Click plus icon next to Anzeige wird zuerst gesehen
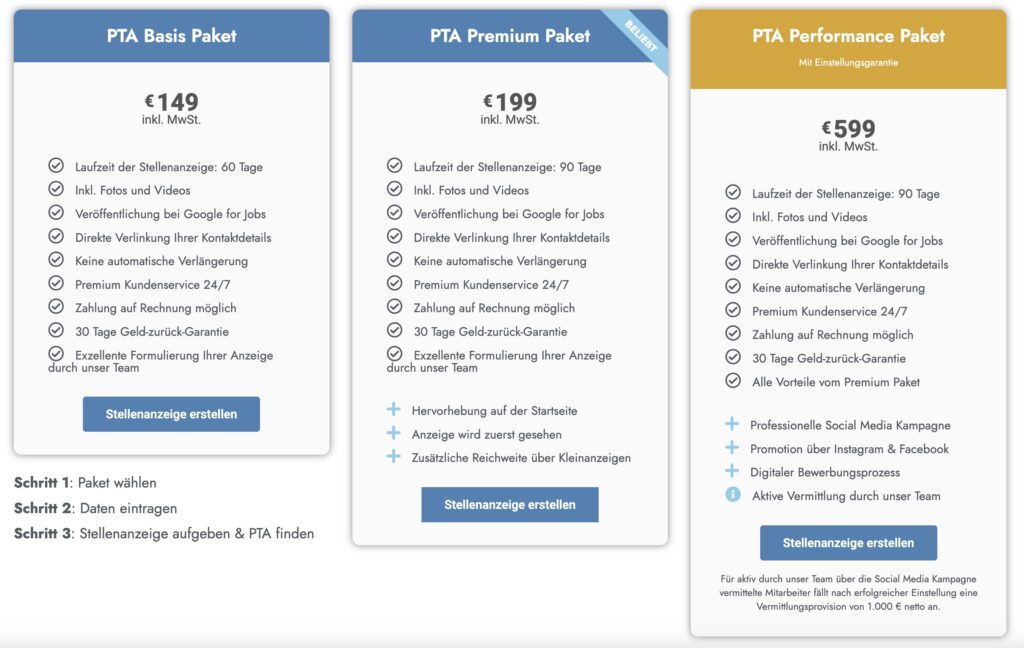This screenshot has width=1024, height=648. tap(394, 434)
